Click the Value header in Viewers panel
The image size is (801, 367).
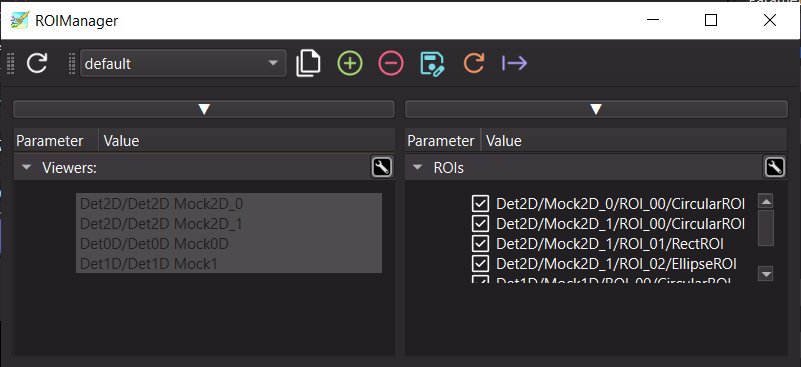[x=121, y=141]
